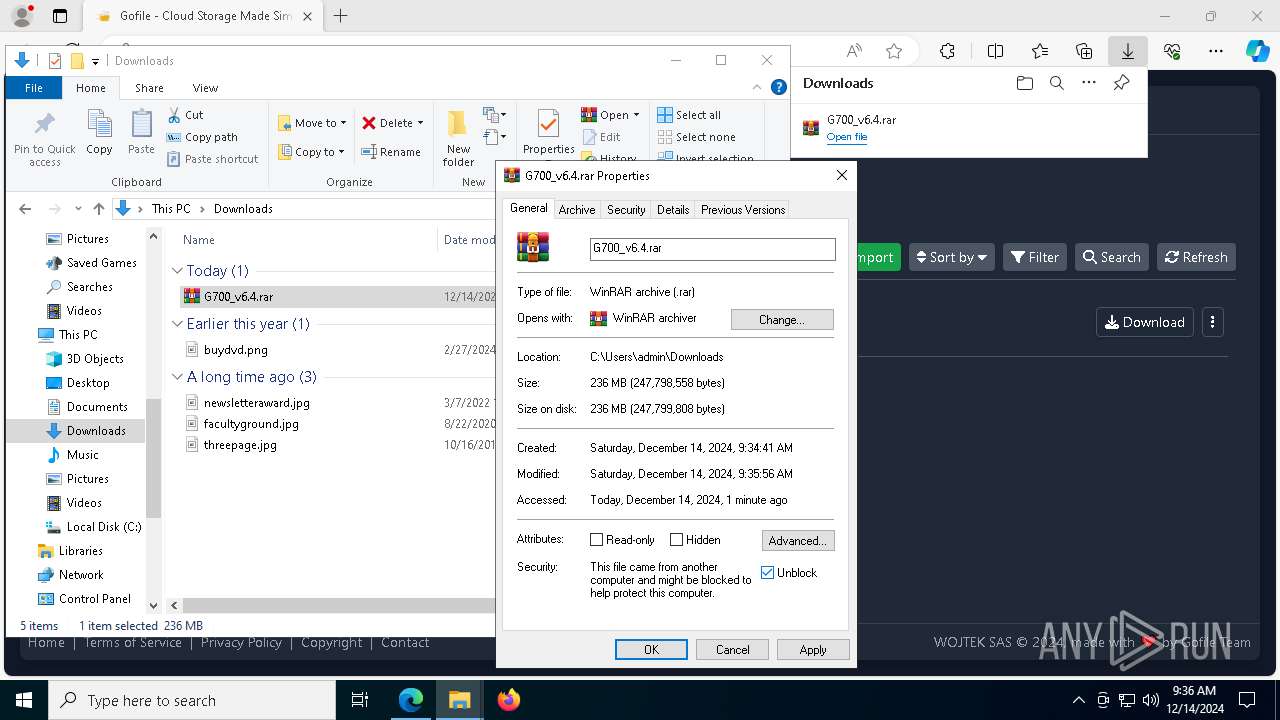Click the Change... button
Screen dimensions: 1280x720
coord(782,320)
